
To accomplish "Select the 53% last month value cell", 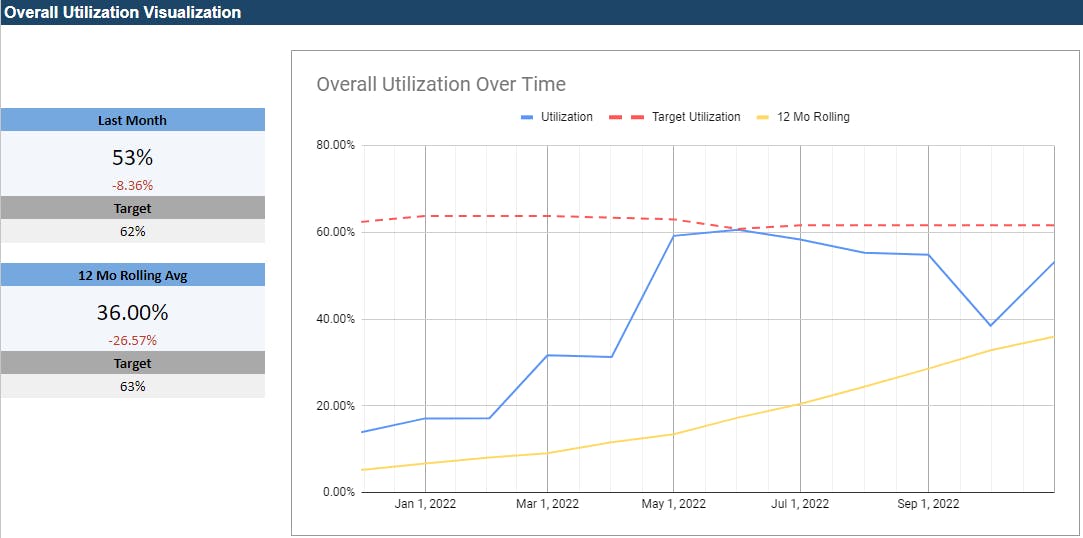I will tap(132, 157).
